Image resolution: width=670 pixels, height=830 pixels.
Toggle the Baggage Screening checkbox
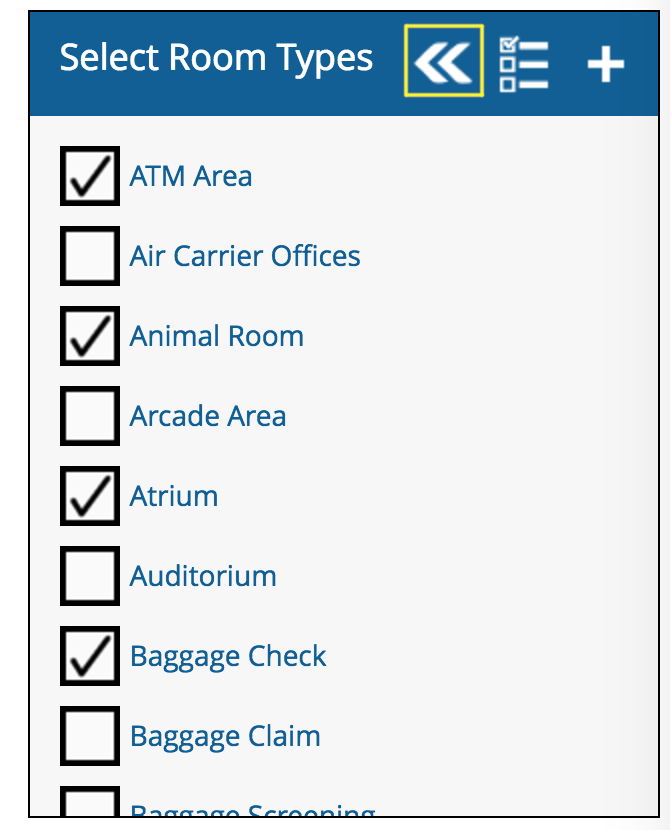tap(90, 805)
